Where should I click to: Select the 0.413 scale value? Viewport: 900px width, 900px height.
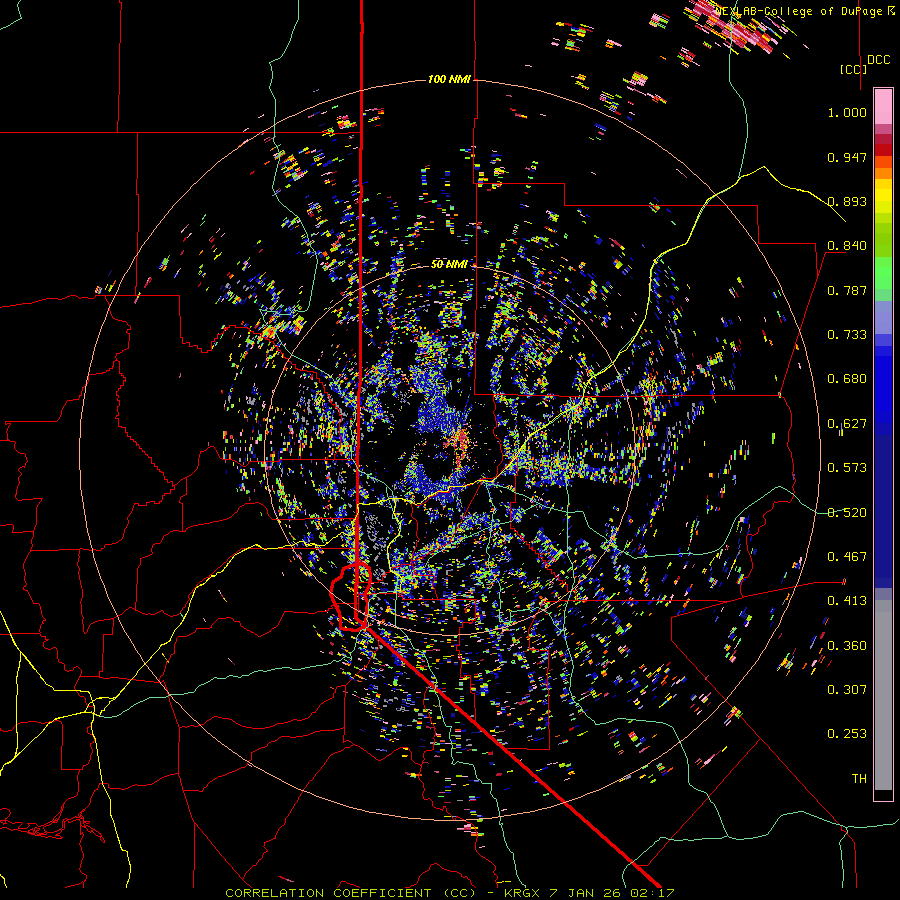tap(847, 601)
